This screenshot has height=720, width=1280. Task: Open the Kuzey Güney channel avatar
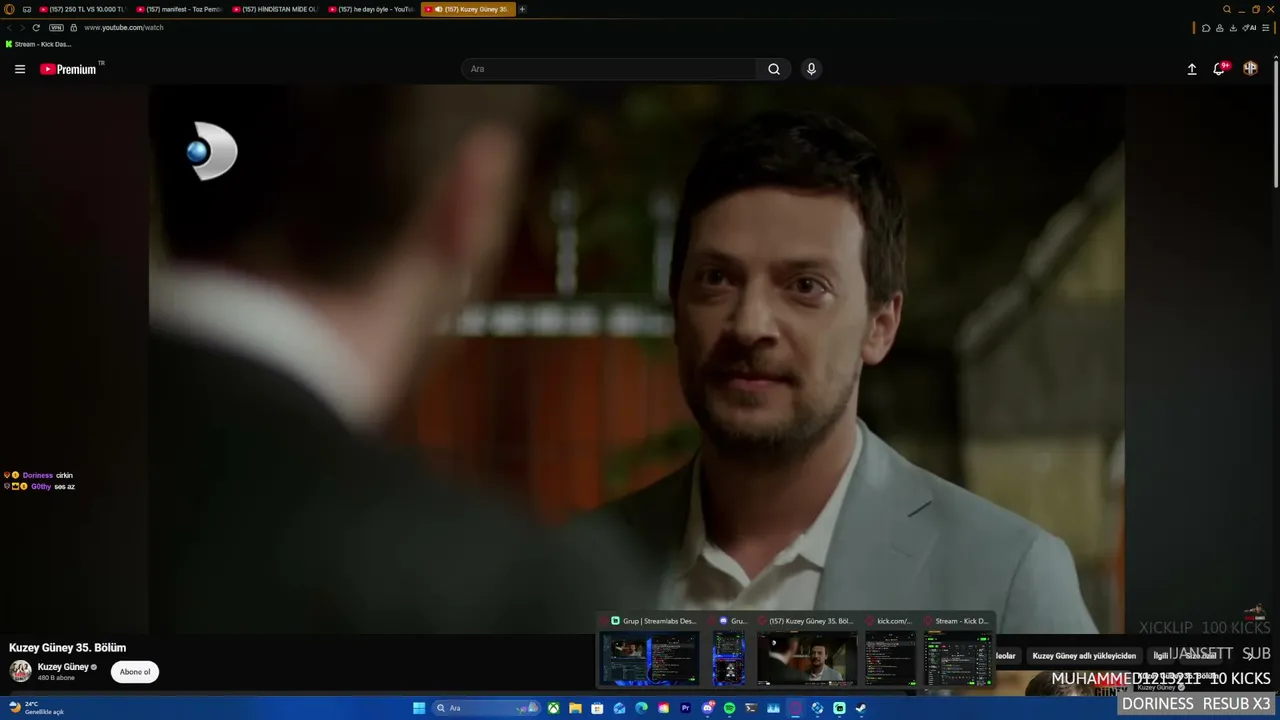pos(20,671)
